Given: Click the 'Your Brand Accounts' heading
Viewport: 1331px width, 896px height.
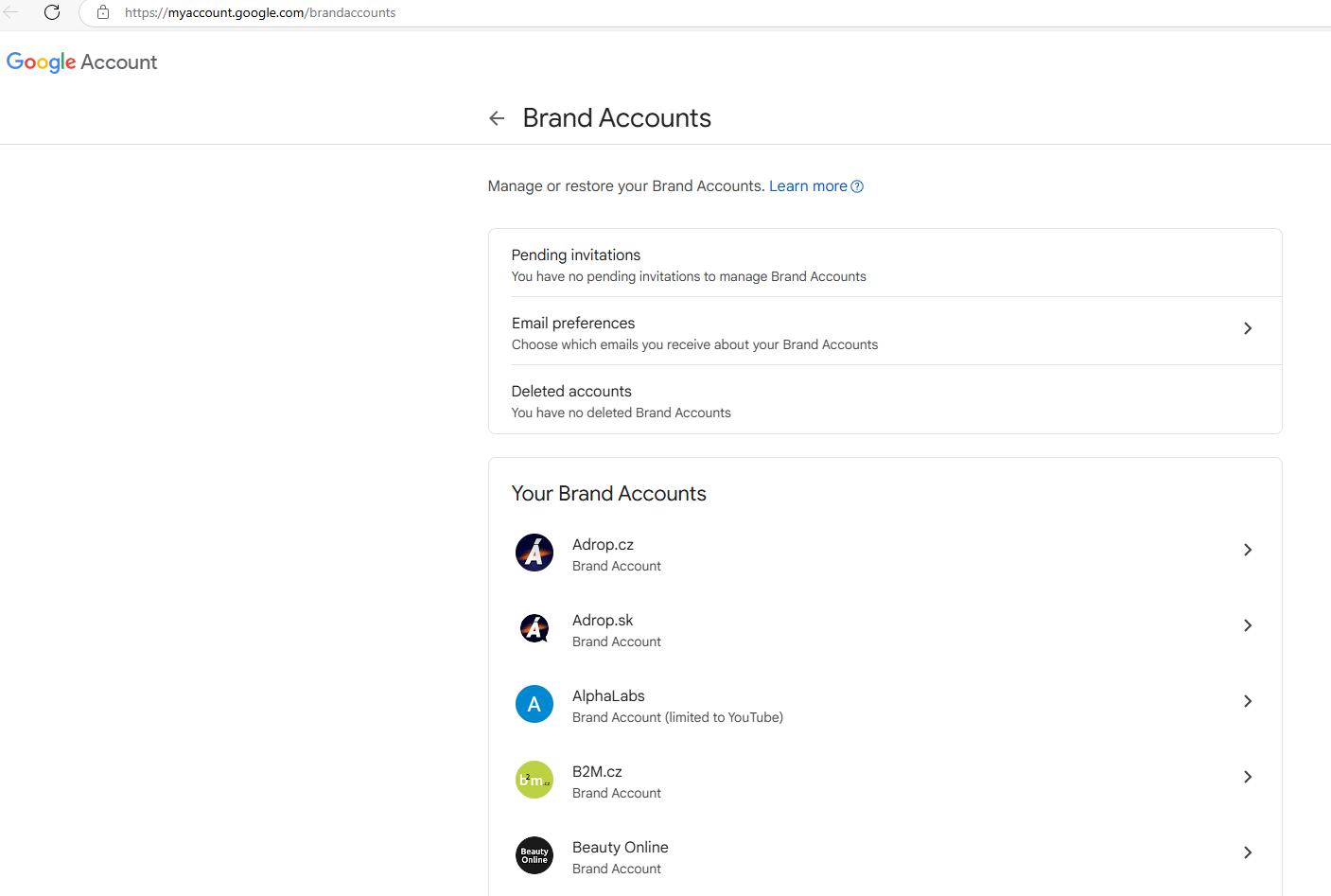Looking at the screenshot, I should point(609,493).
